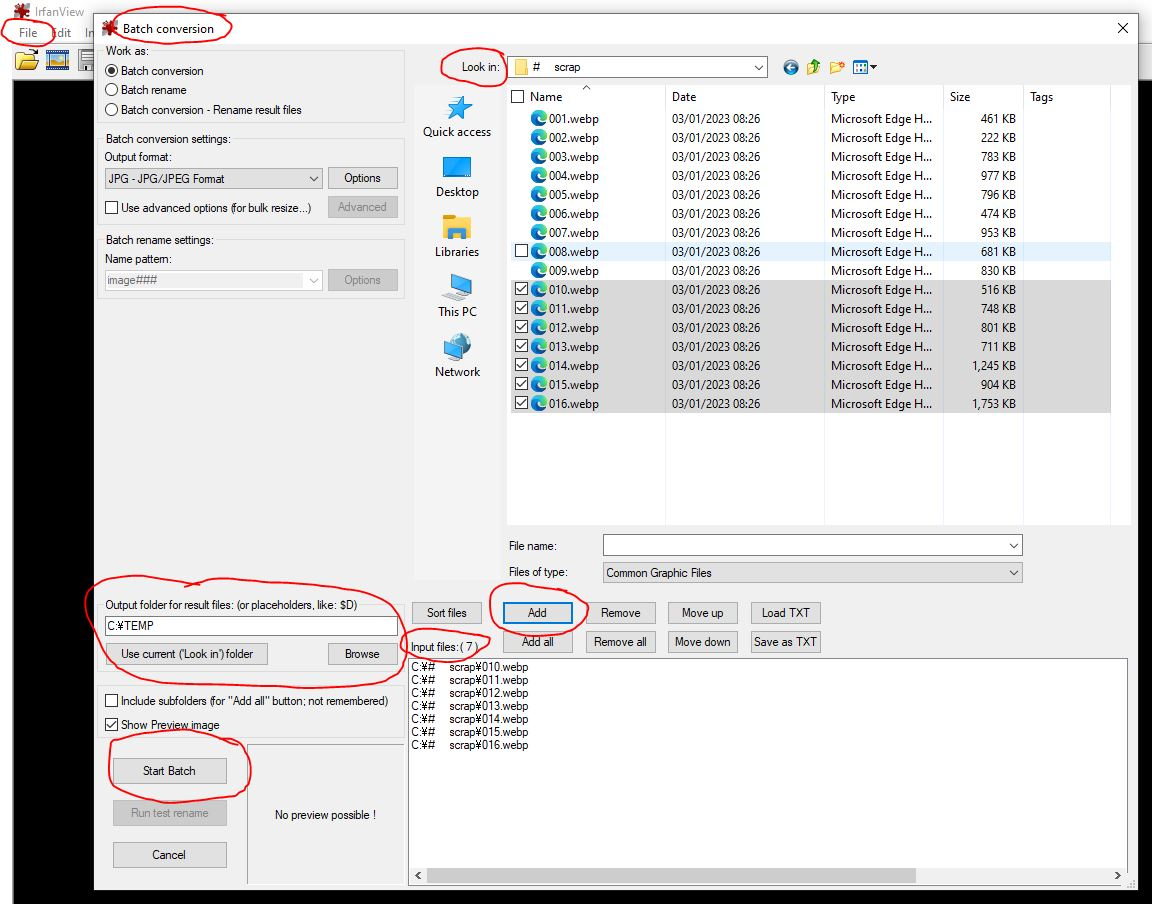Image resolution: width=1152 pixels, height=904 pixels.
Task: Uncheck Show Preview image
Action: 112,725
